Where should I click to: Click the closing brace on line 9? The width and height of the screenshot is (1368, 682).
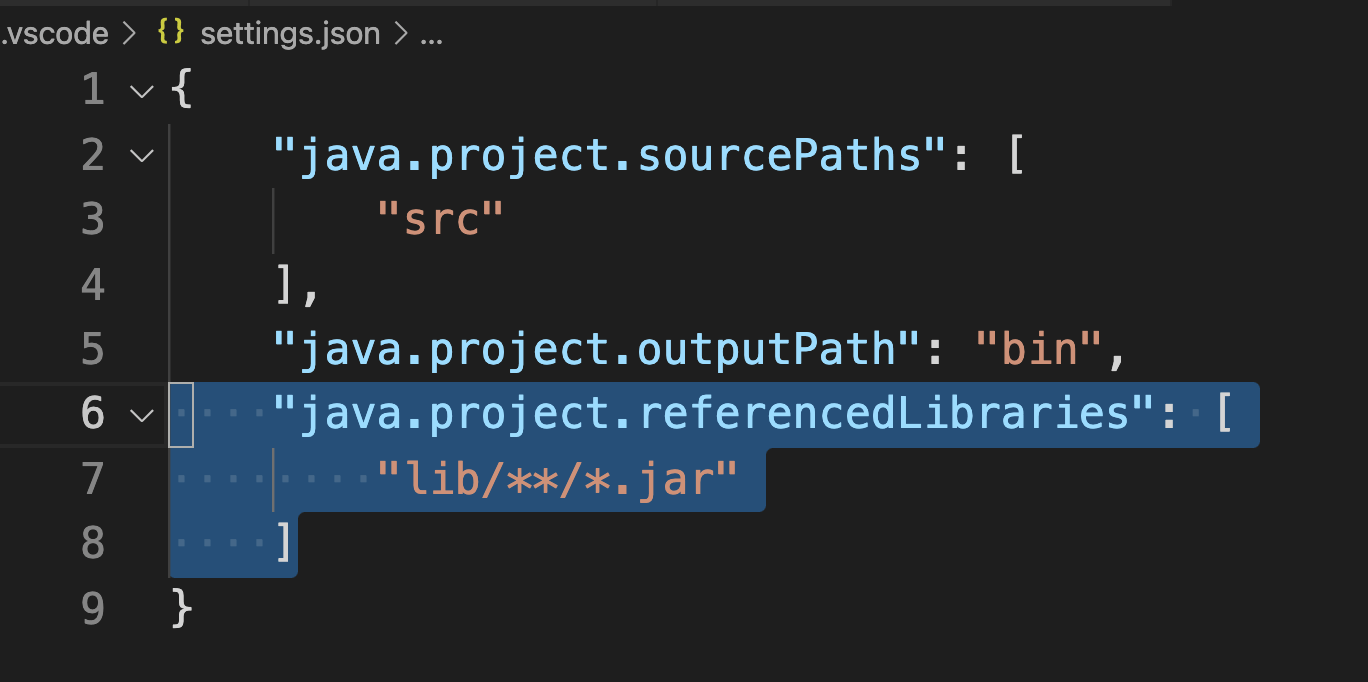pos(181,607)
